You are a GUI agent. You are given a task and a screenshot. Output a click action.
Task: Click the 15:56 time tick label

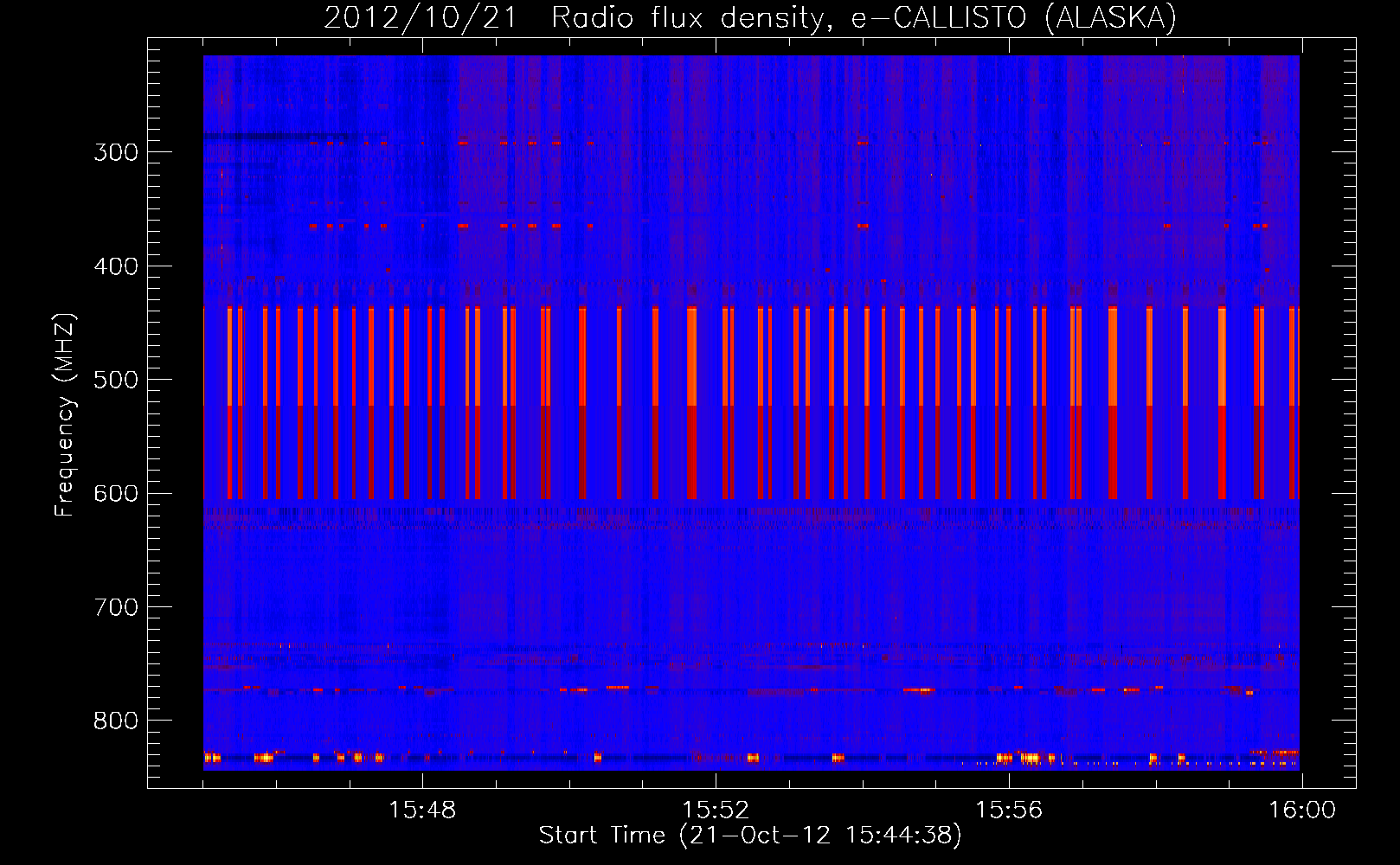1009,811
